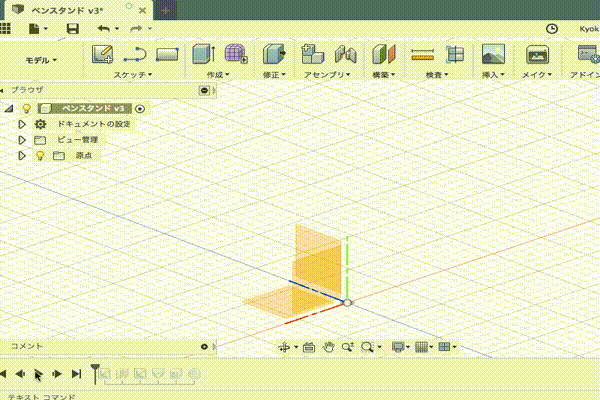600x400 pixels.
Task: Collapse the ブラウザ panel with minus button
Action: click(204, 90)
